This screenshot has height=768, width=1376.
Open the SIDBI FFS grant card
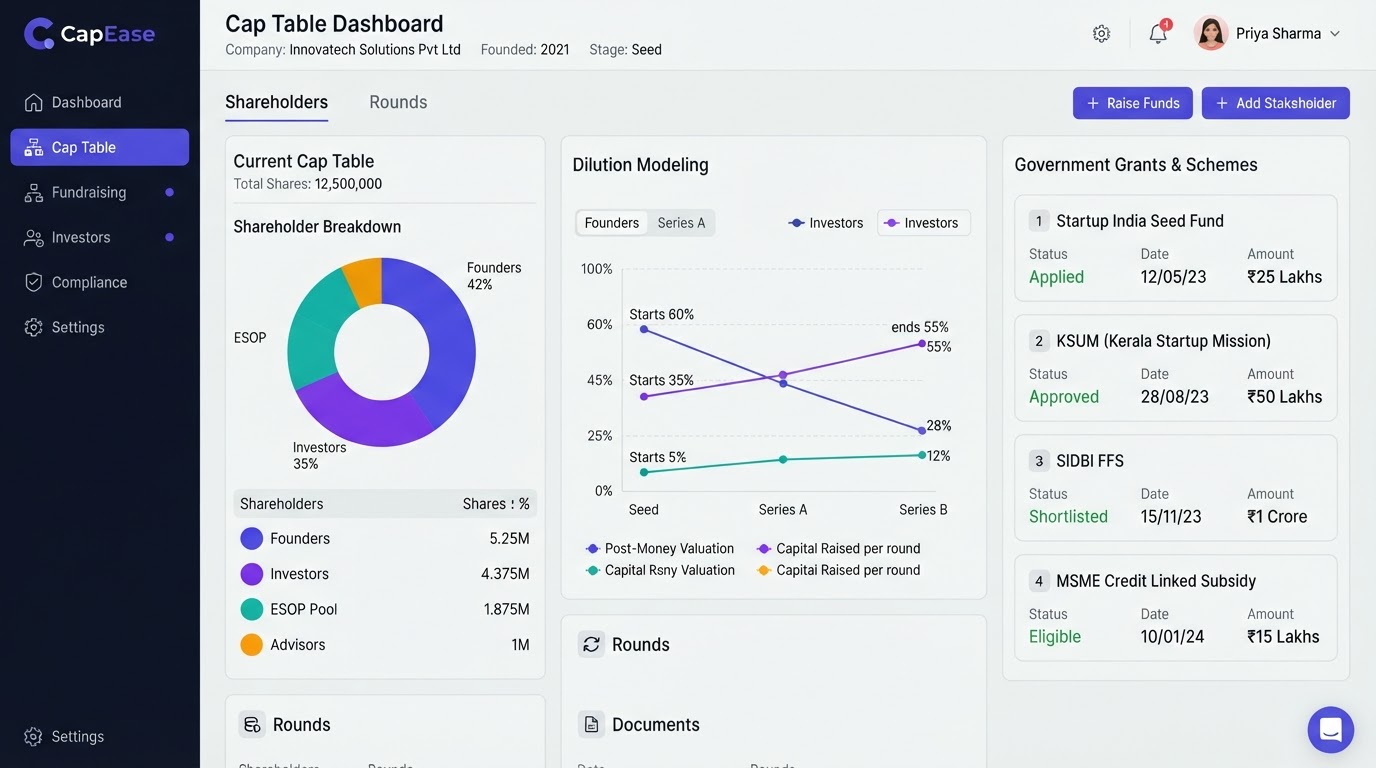pos(1176,488)
